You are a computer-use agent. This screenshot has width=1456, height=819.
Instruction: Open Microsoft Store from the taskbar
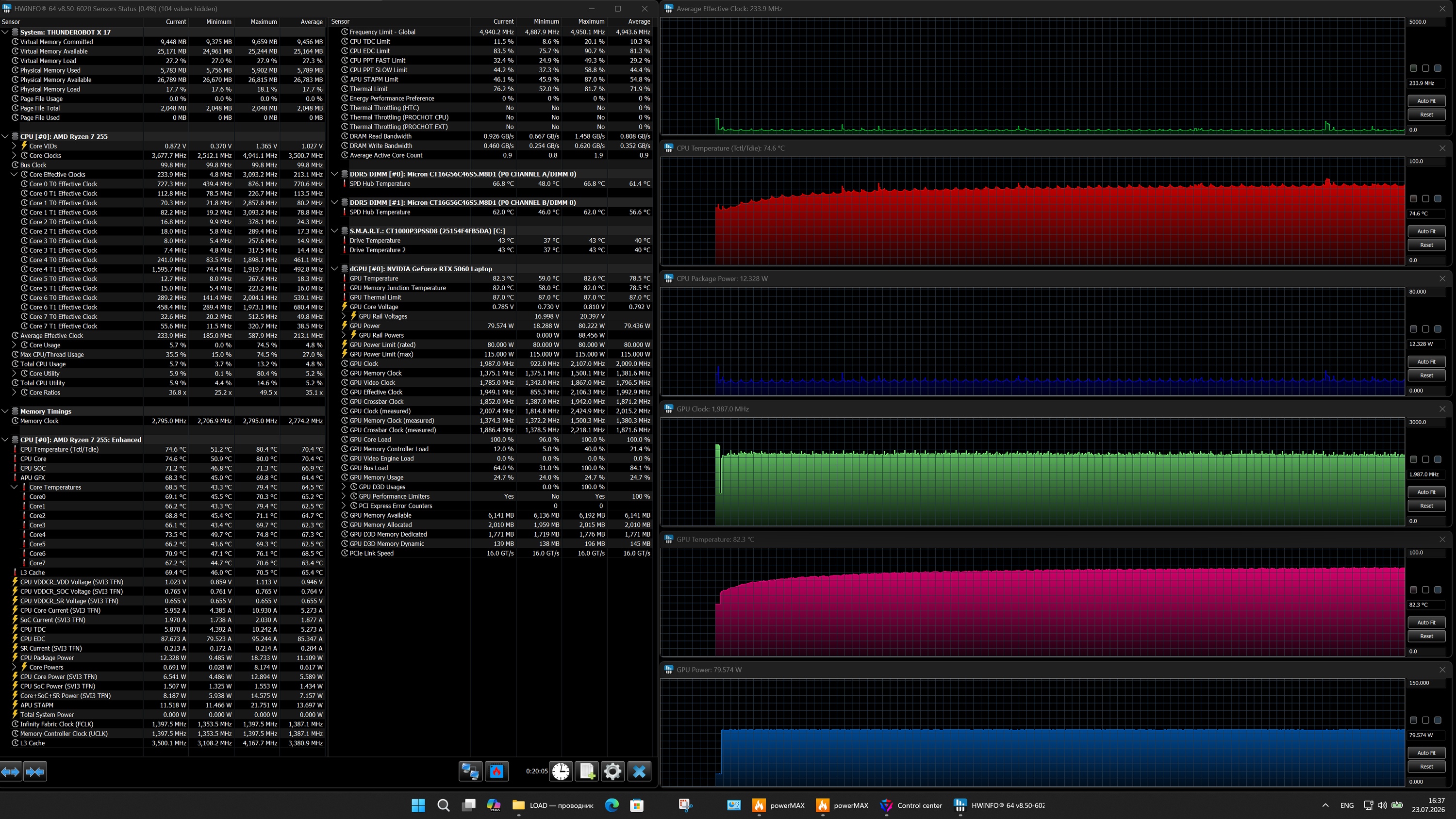637,805
